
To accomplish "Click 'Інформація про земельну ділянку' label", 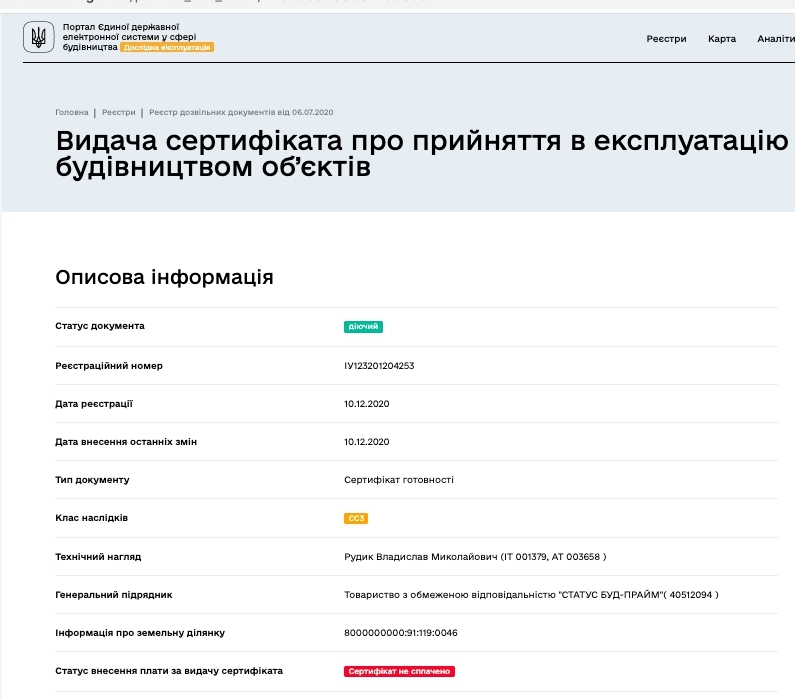I will 140,633.
